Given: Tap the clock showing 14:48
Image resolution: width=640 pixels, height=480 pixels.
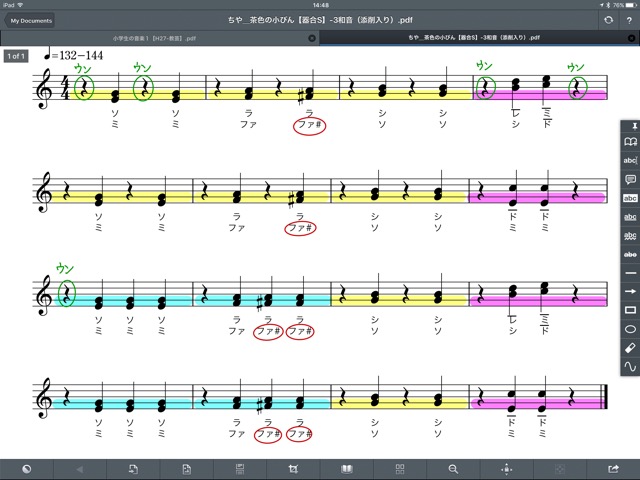Looking at the screenshot, I should [321, 5].
